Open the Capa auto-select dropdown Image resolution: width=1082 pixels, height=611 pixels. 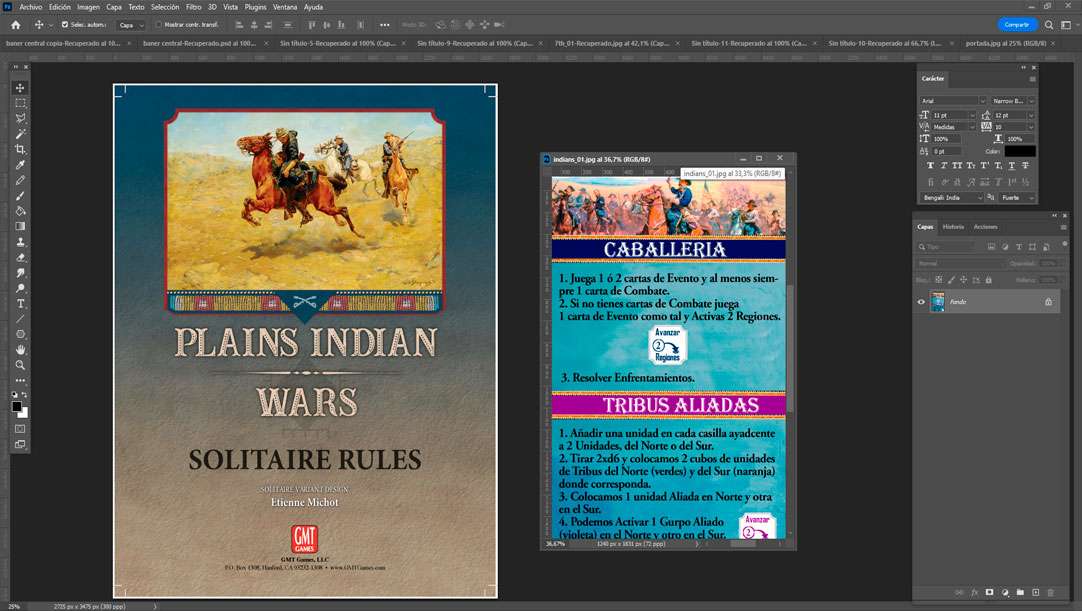pyautogui.click(x=130, y=25)
